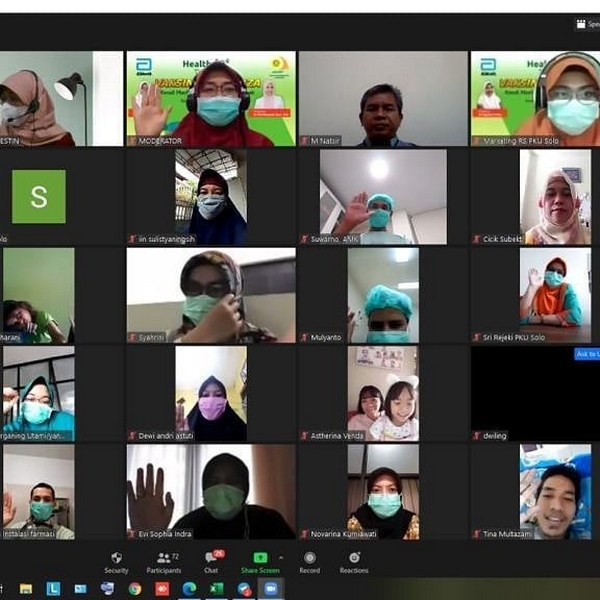Open Google Chrome from the taskbar
The image size is (600, 600).
pyautogui.click(x=135, y=589)
